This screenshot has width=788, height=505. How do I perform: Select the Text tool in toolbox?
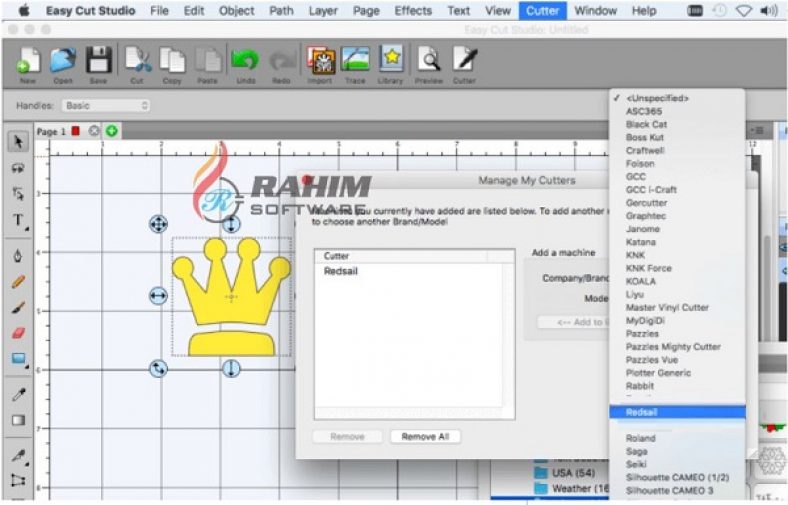(x=18, y=219)
